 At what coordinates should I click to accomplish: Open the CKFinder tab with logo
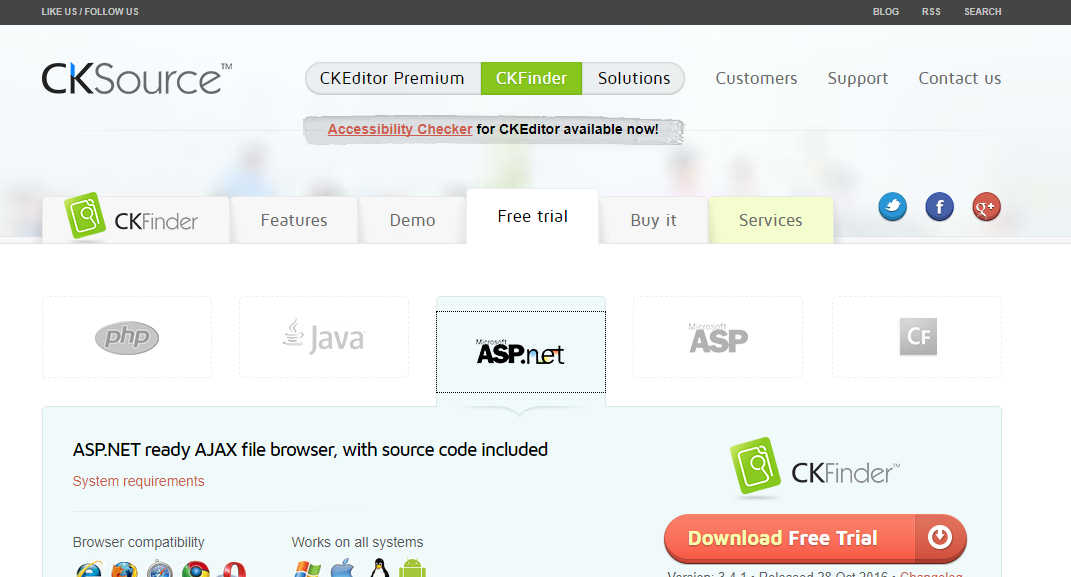[136, 220]
